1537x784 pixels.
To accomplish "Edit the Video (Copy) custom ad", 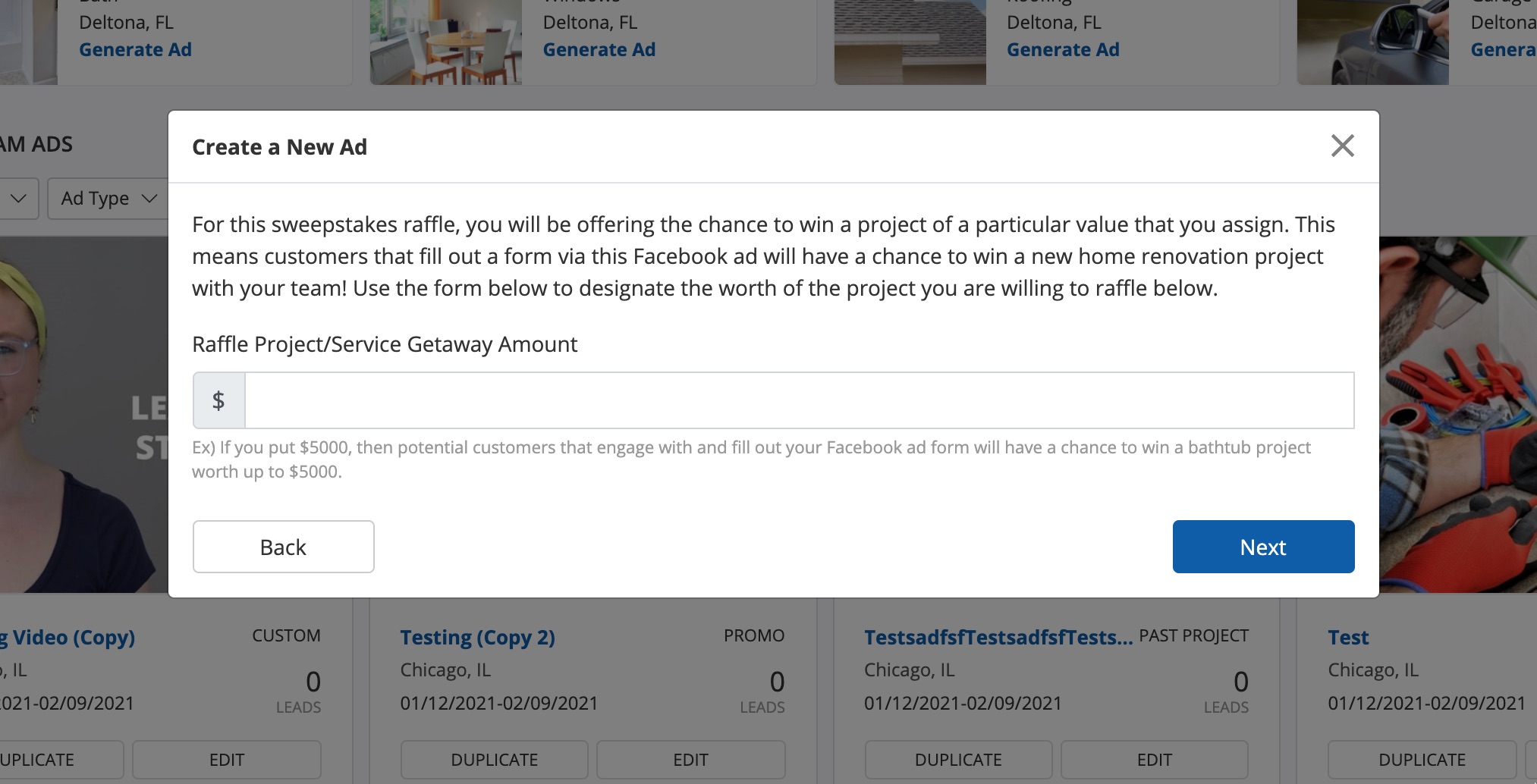I will [227, 760].
